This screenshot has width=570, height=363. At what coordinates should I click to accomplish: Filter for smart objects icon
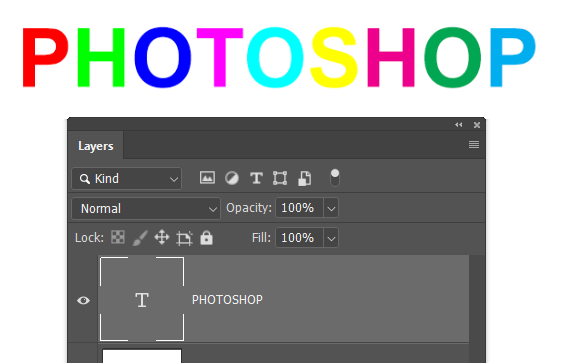[305, 178]
